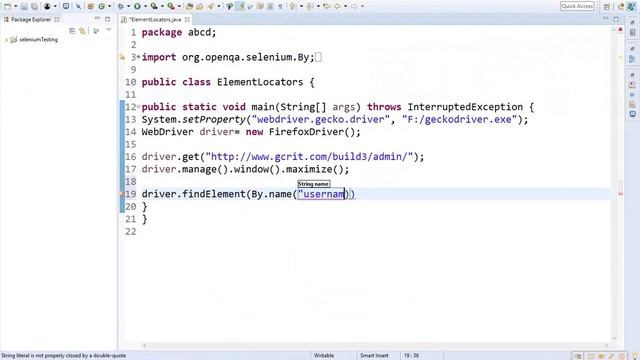Toggle word wrap in the editor
The width and height of the screenshot is (640, 360).
260,7
